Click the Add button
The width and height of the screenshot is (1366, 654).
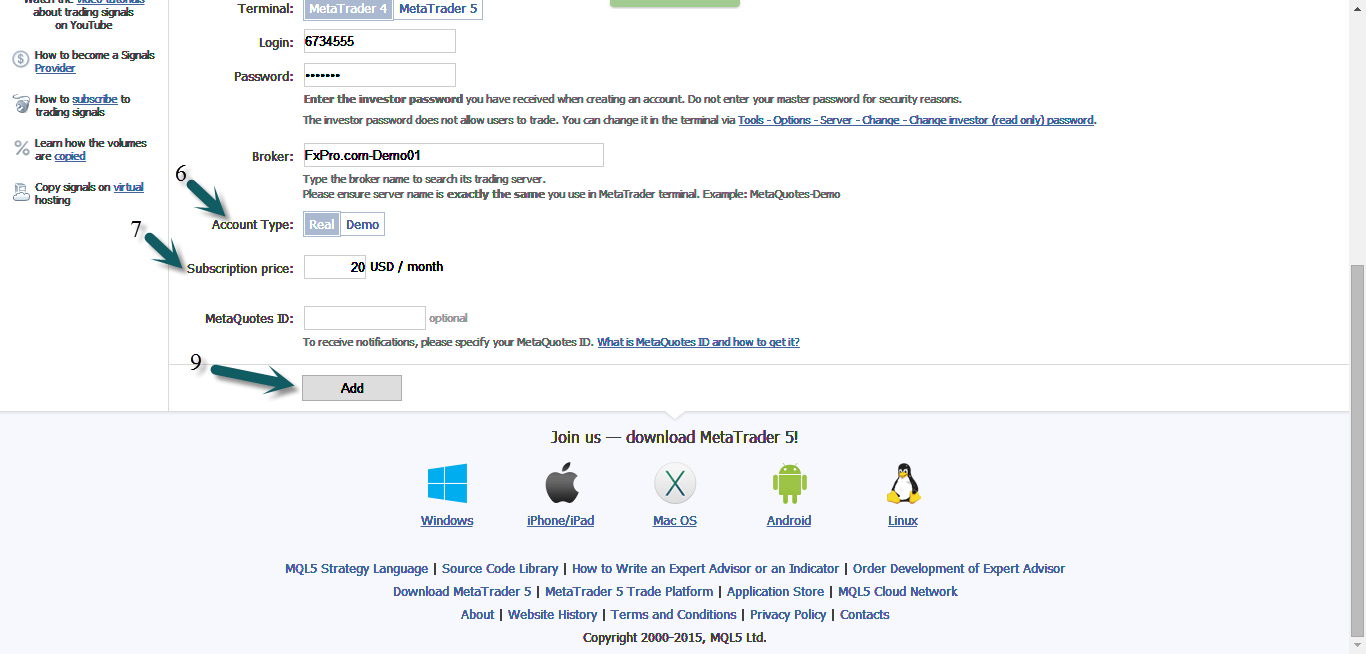(352, 388)
